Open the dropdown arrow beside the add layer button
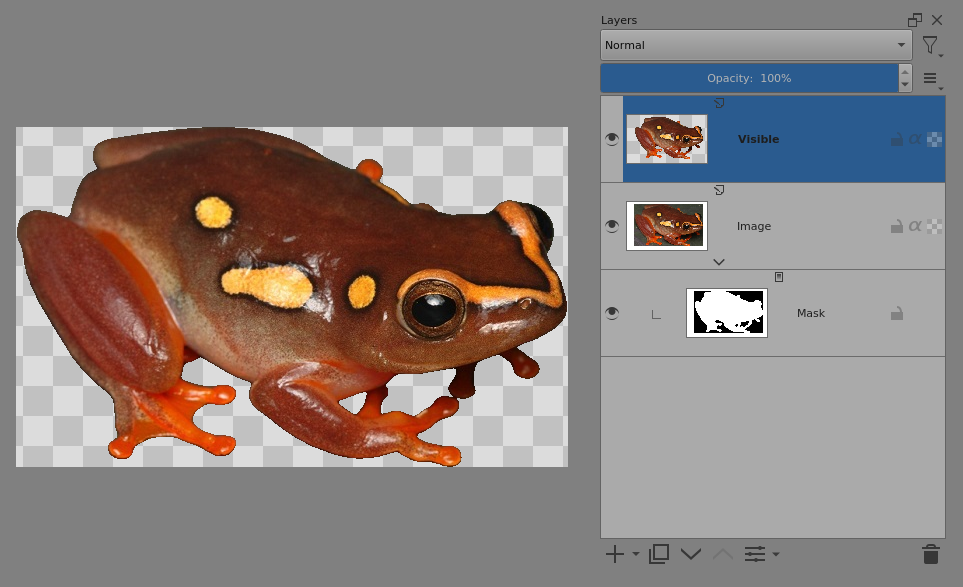Viewport: 963px width, 587px height. click(636, 554)
